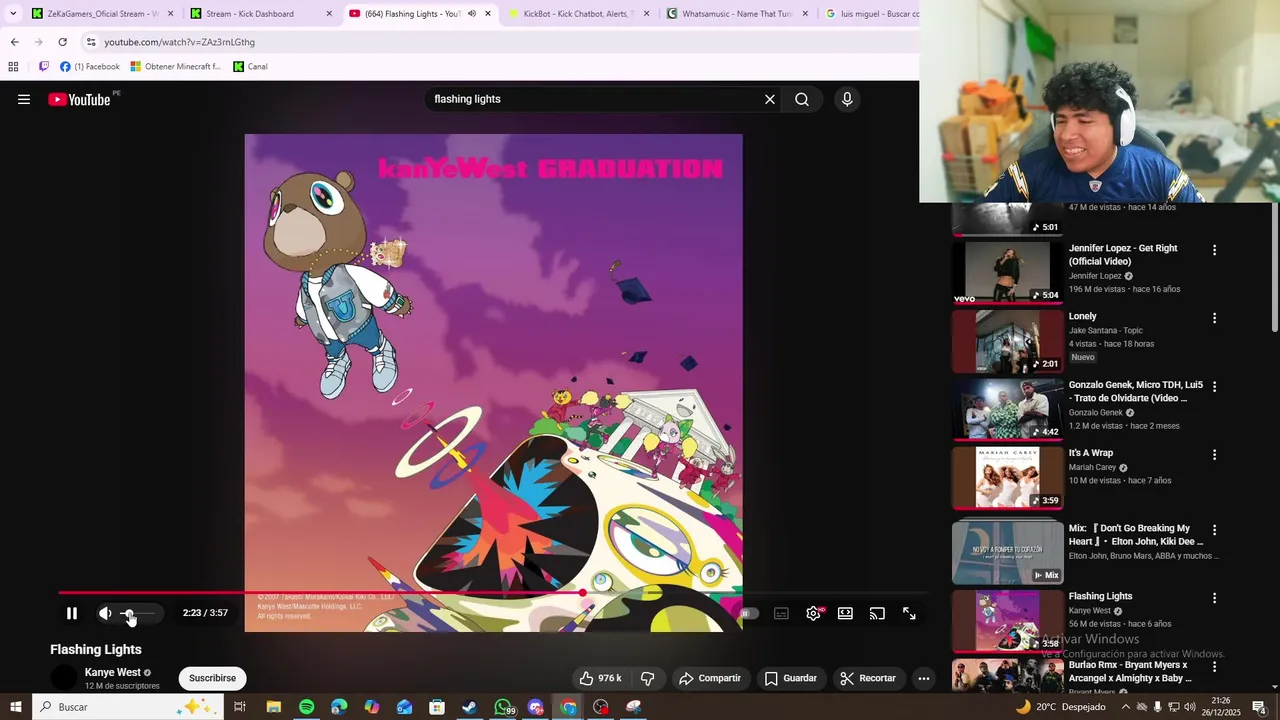This screenshot has height=720, width=1280.
Task: Go to the YouTube home logo
Action: point(79,99)
